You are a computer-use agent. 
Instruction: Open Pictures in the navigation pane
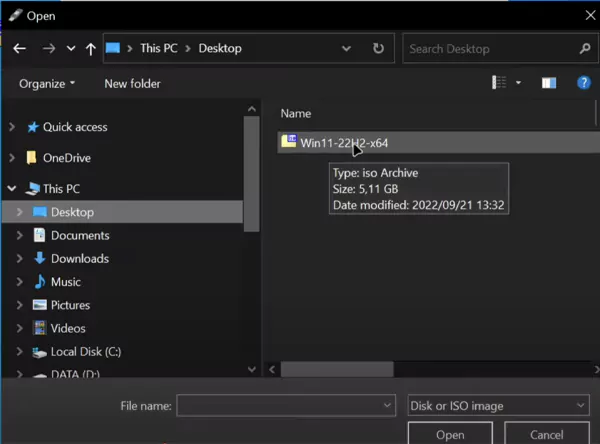[70, 305]
